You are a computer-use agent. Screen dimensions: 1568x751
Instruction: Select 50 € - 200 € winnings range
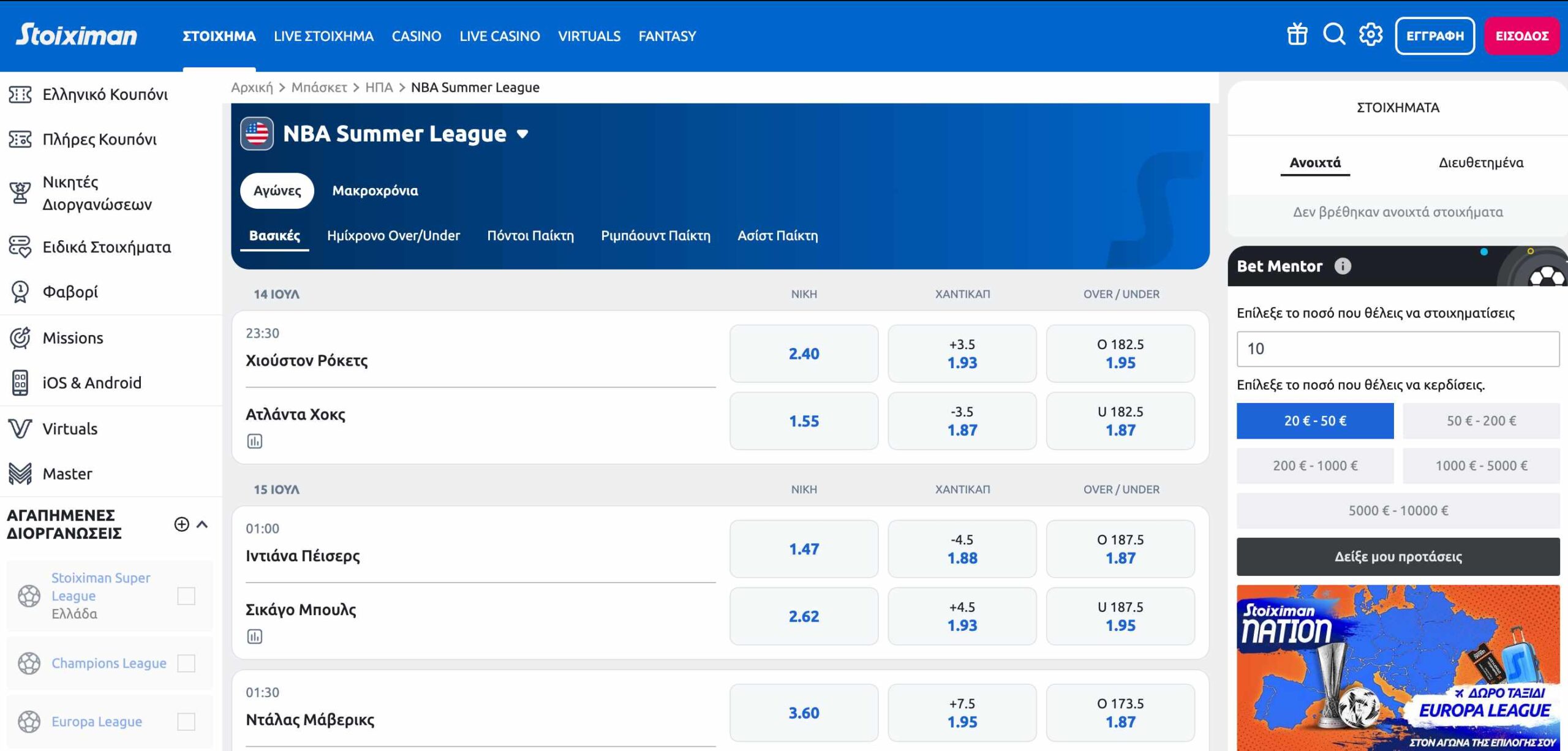click(x=1481, y=421)
